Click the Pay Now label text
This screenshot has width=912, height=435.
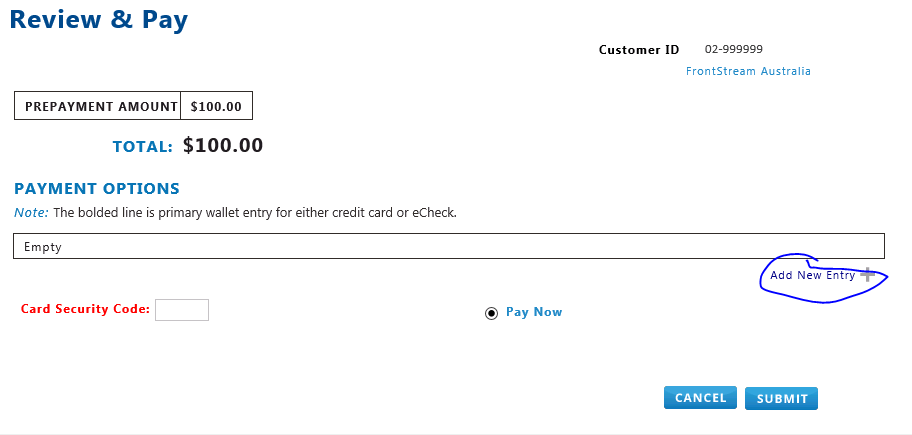tap(534, 312)
